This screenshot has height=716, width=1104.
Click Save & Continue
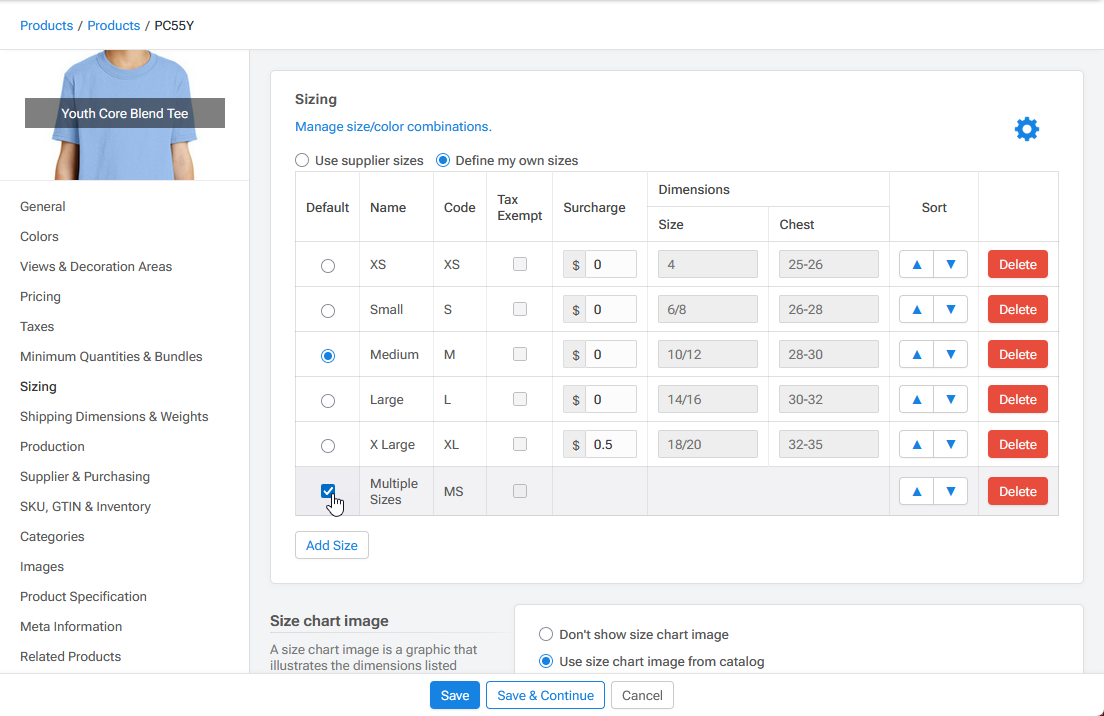545,694
